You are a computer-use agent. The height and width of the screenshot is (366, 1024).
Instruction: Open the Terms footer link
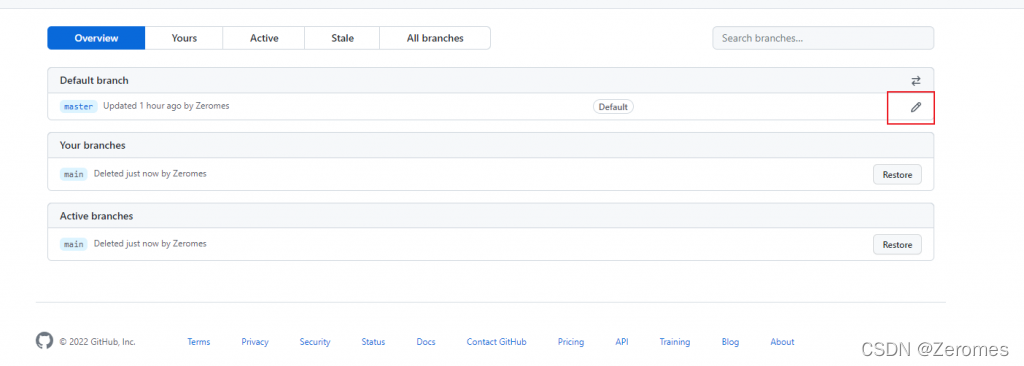point(199,342)
